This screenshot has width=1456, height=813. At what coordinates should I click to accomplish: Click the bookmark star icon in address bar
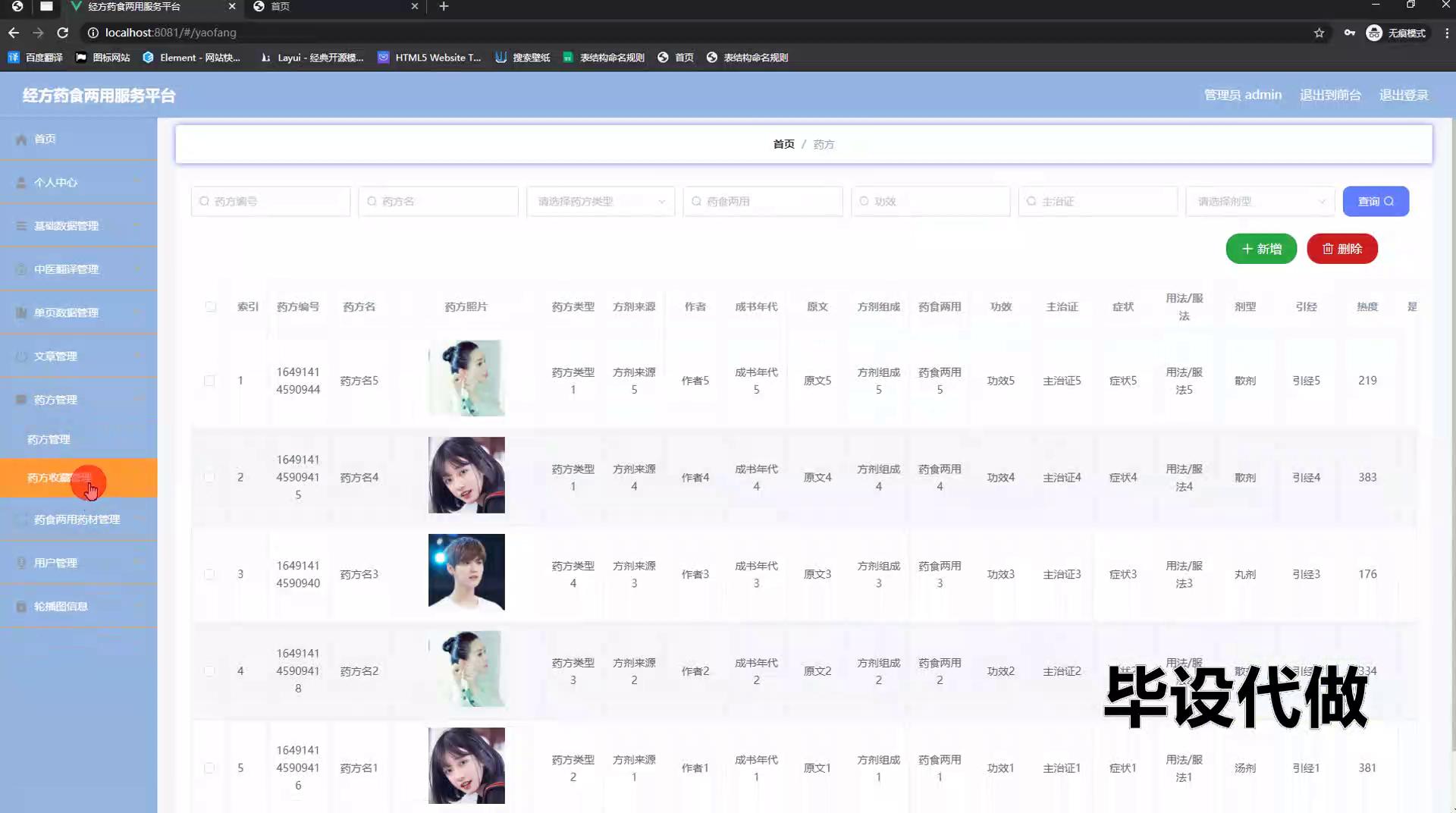point(1319,33)
